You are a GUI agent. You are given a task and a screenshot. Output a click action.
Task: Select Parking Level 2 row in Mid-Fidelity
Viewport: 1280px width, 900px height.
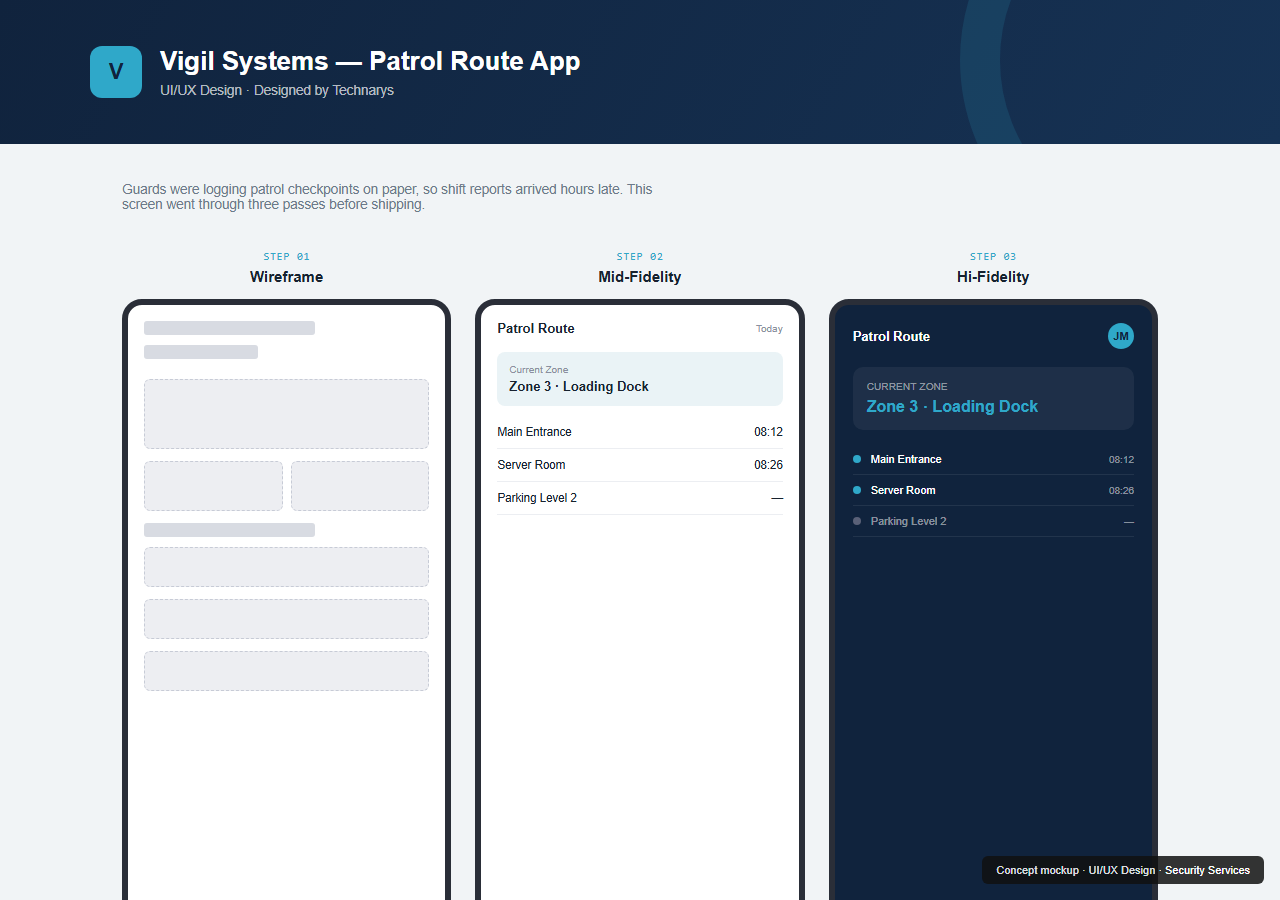pos(640,498)
